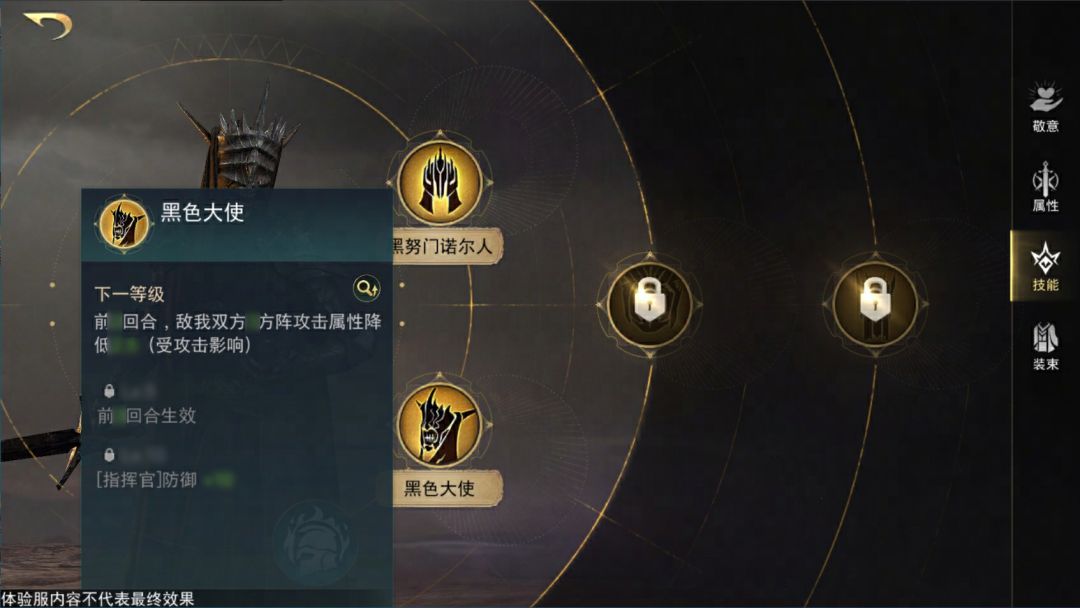Tap the outer-ring locked skill node

pyautogui.click(x=875, y=304)
